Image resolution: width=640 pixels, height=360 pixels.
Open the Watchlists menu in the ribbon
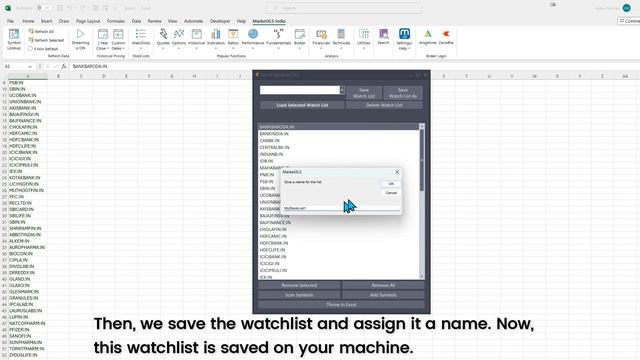[x=141, y=40]
